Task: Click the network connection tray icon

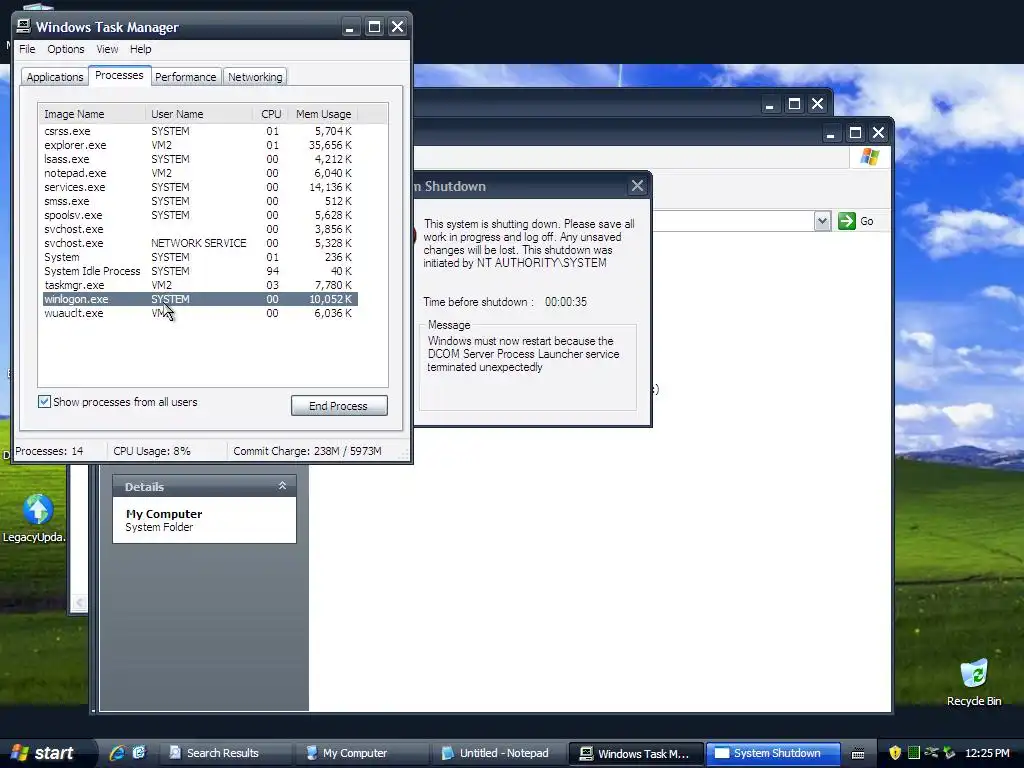Action: (931, 753)
